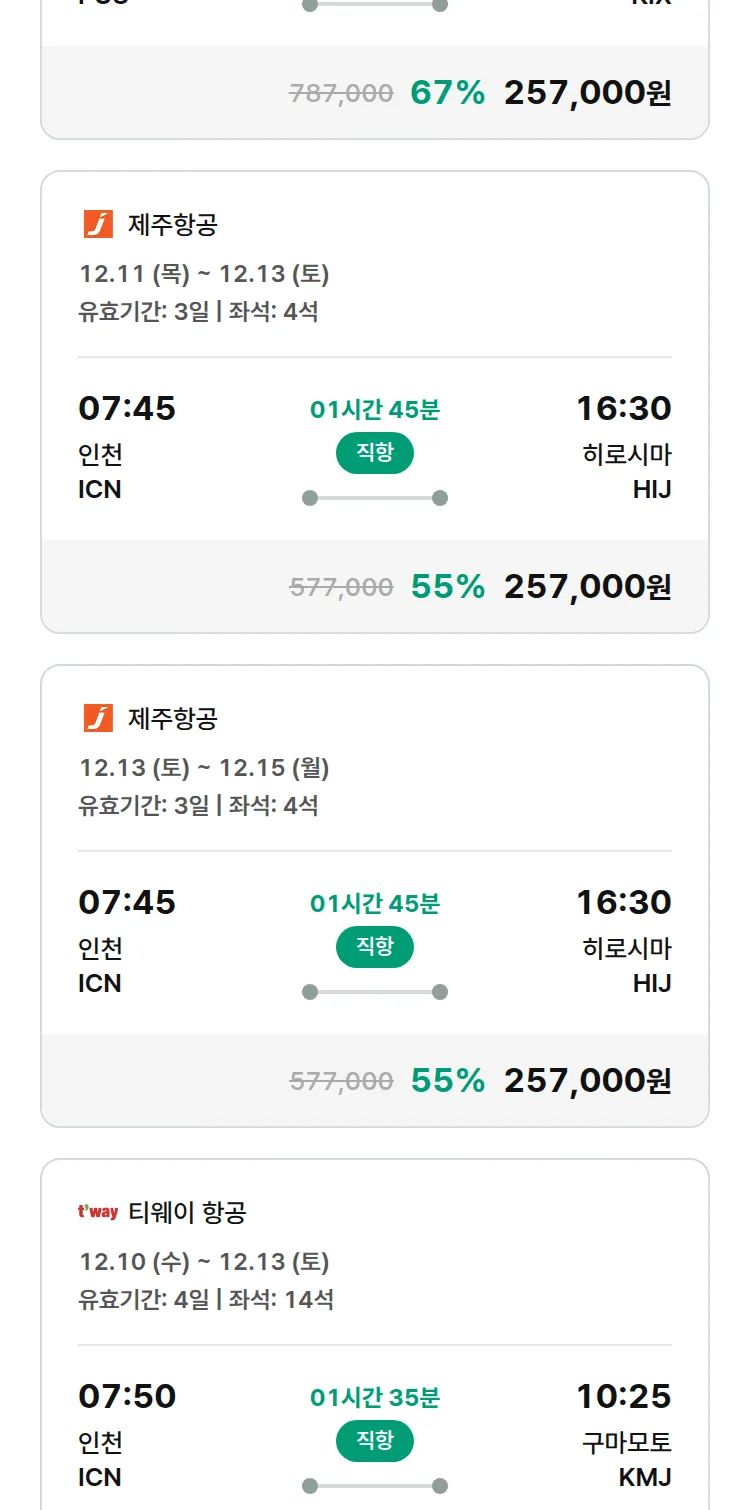Screen dimensions: 750x1510
Task: Click the 유효기간 4일, 좌석 14석 info line
Action: point(206,1300)
